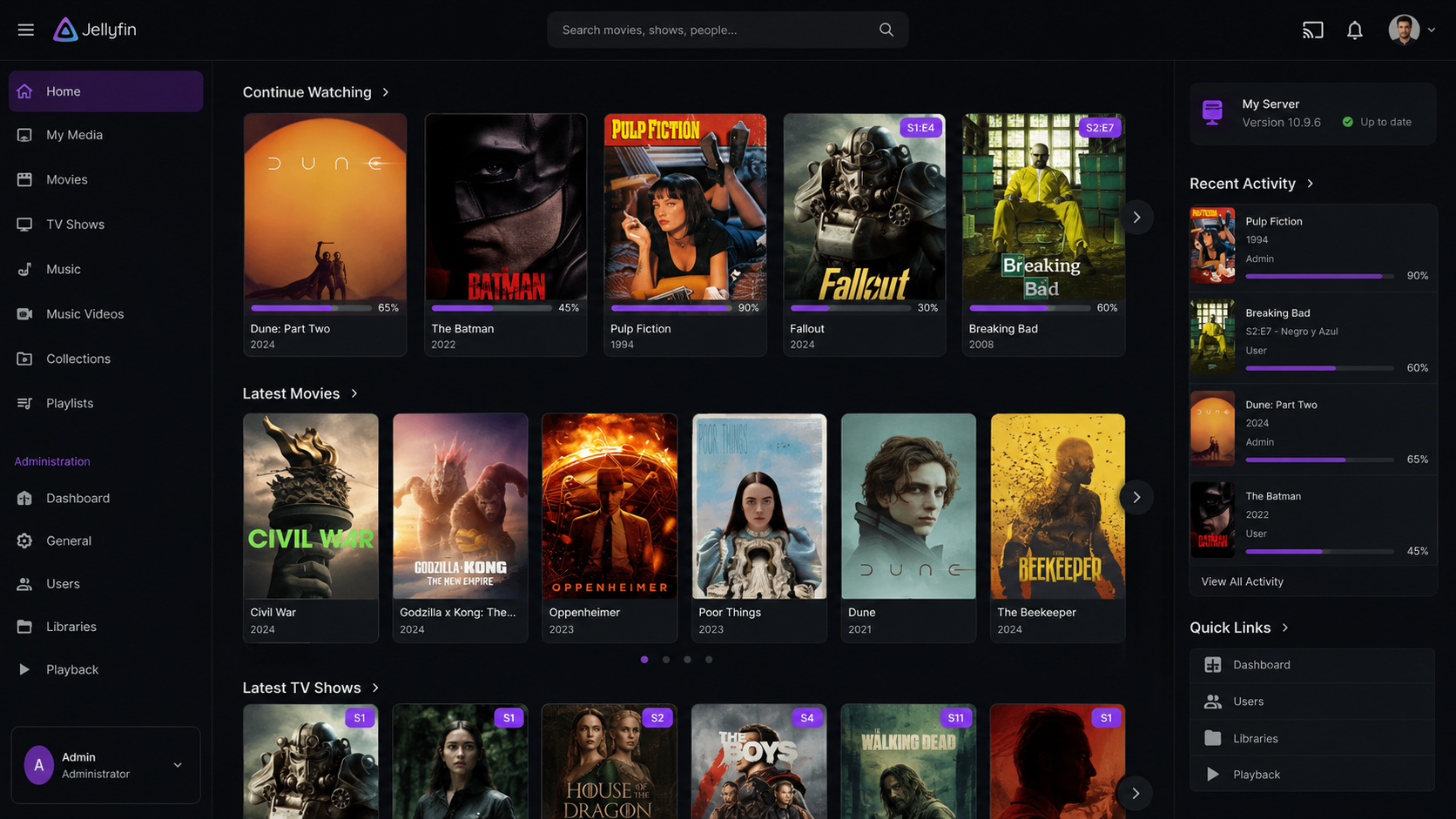This screenshot has width=1456, height=819.
Task: Click the Collections sidebar icon
Action: pos(24,359)
